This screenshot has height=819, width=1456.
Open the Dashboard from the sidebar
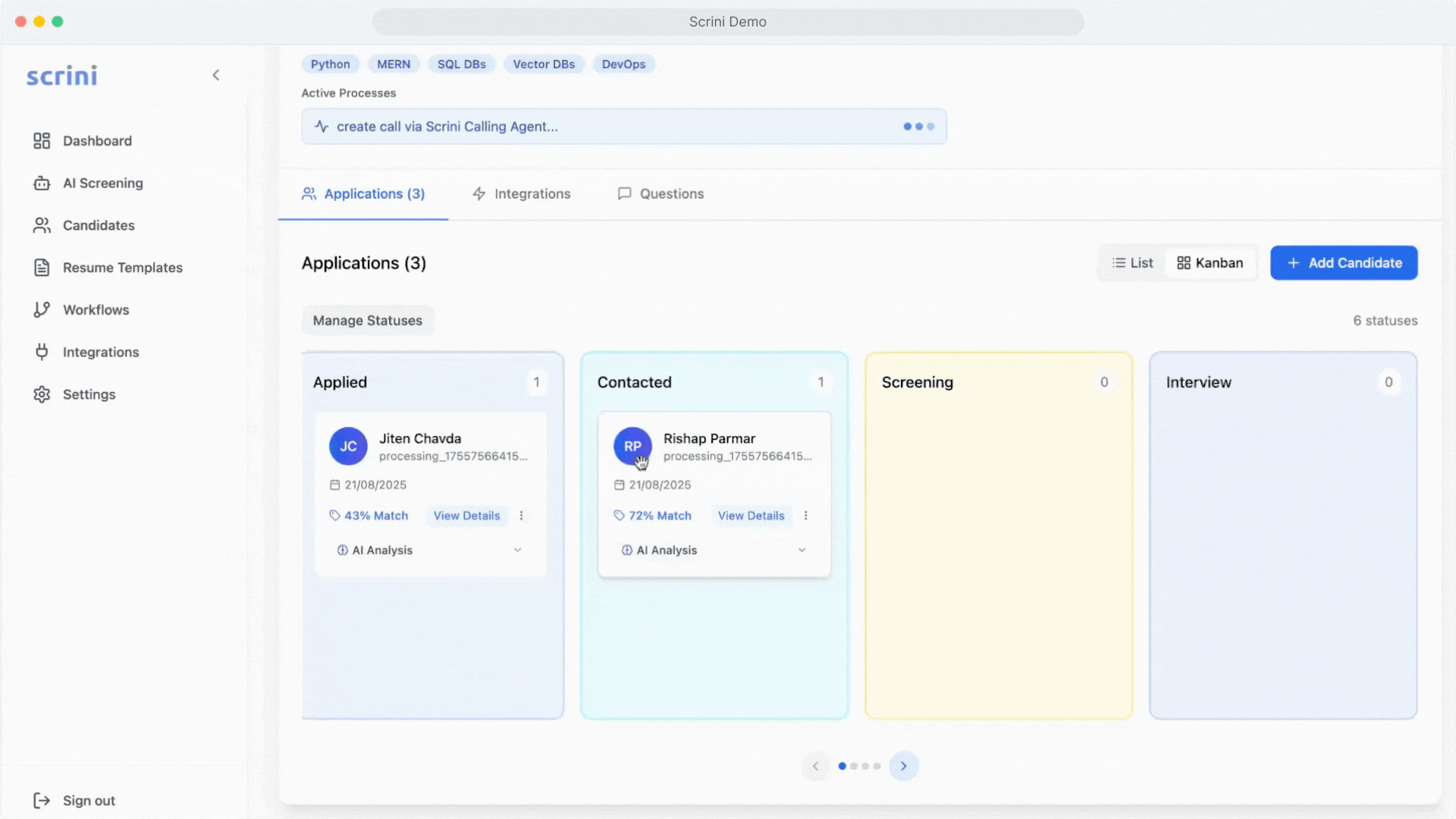[x=96, y=140]
